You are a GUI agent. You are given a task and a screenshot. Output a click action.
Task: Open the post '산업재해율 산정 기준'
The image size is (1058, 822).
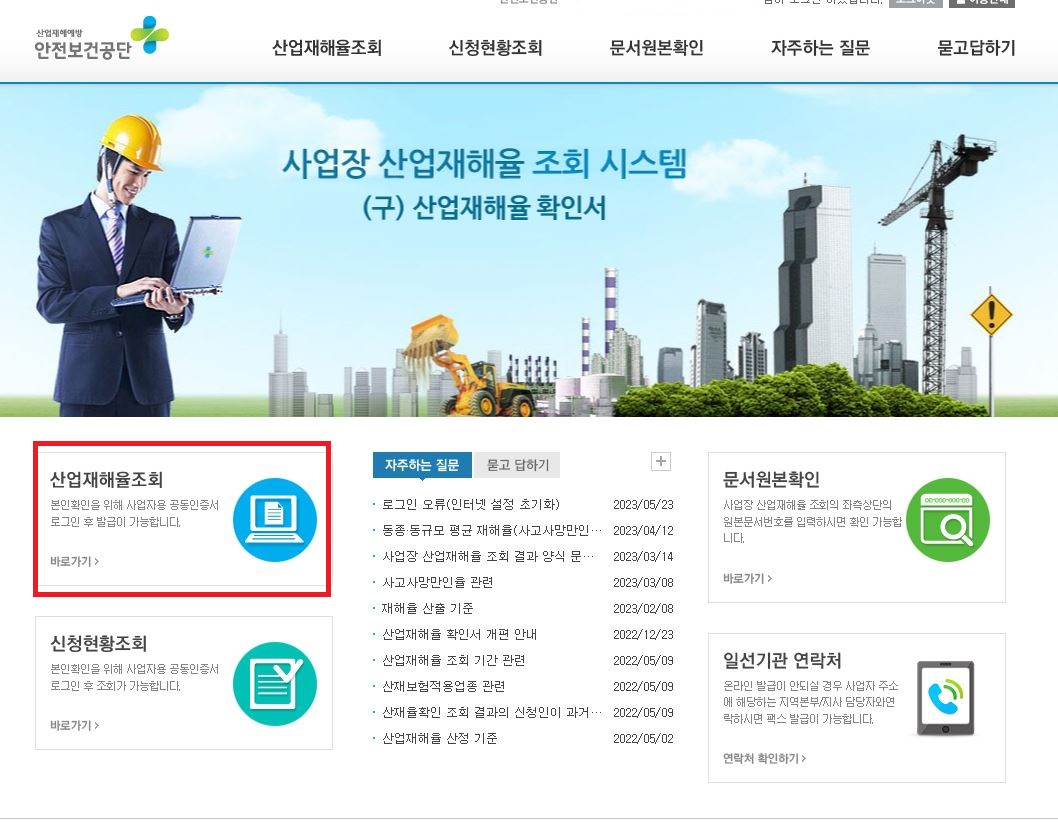click(440, 738)
